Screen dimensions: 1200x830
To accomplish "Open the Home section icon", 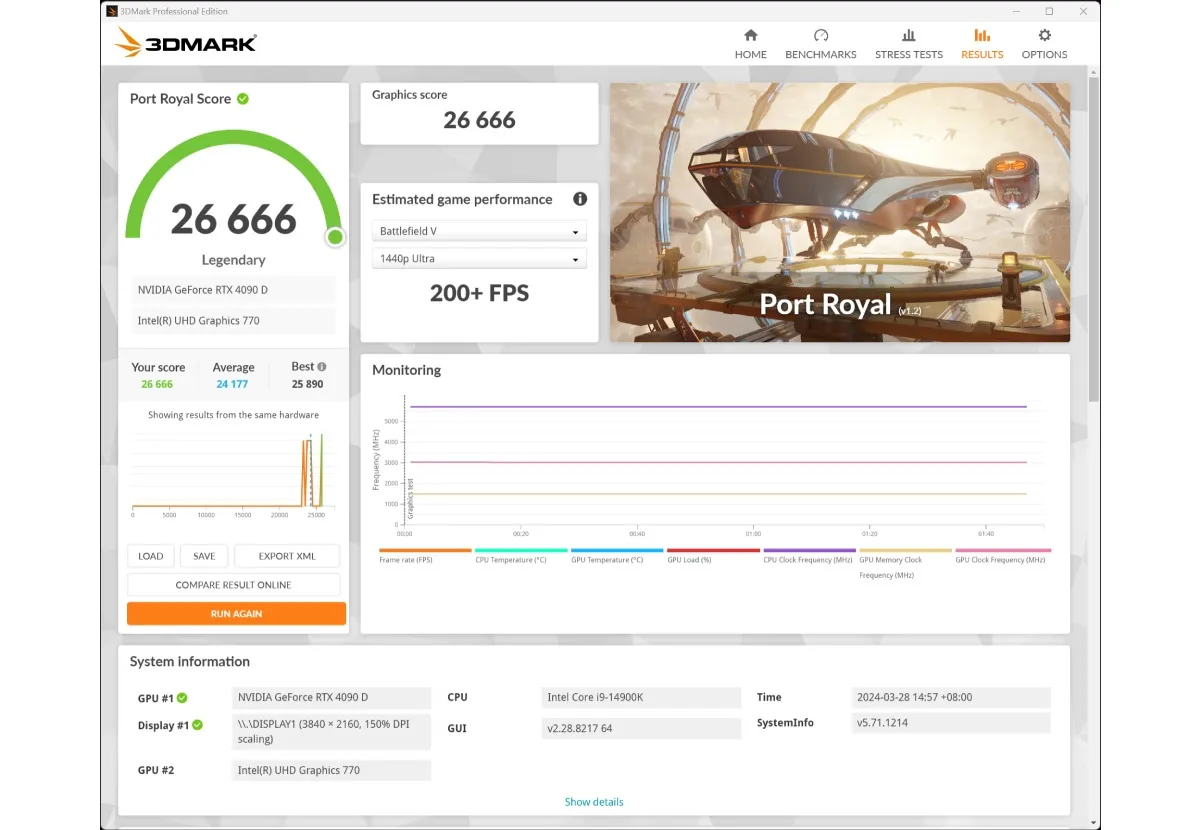I will click(x=751, y=35).
